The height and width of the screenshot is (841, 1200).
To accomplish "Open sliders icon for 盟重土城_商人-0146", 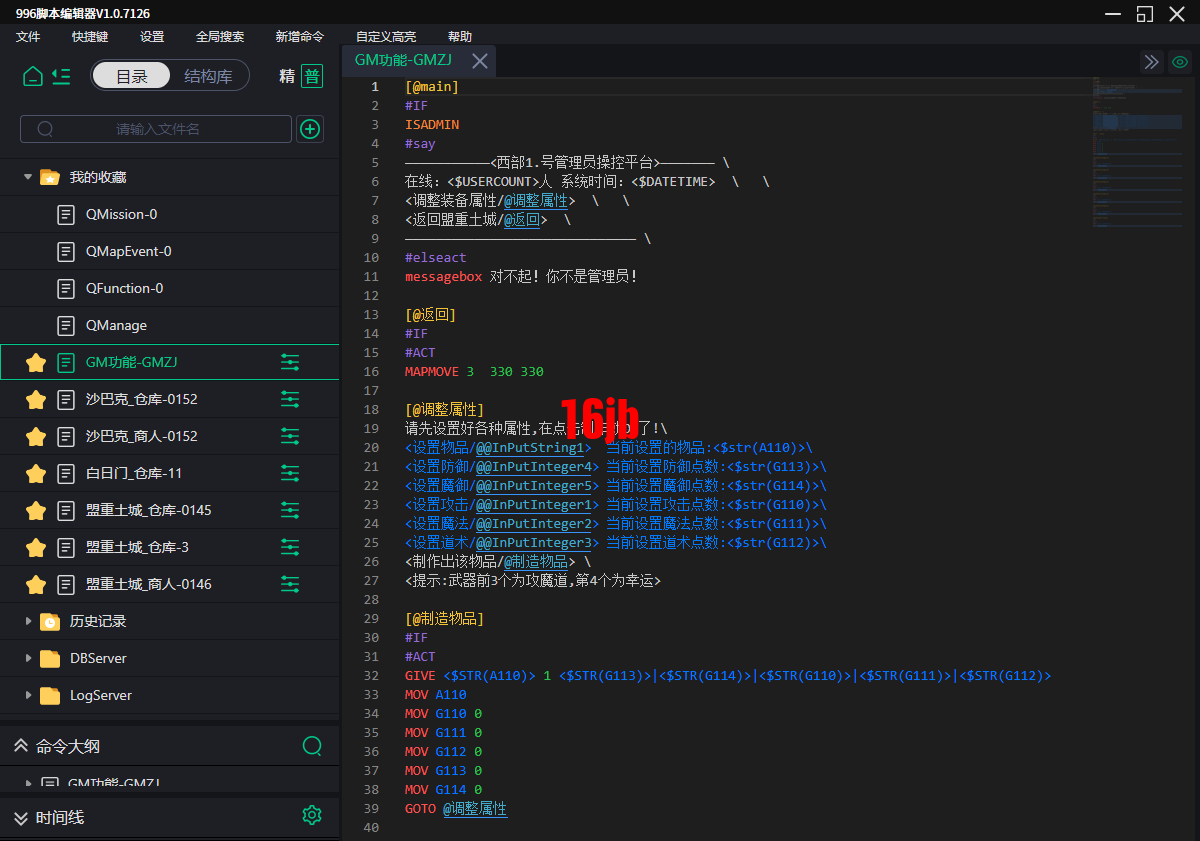I will click(x=290, y=584).
